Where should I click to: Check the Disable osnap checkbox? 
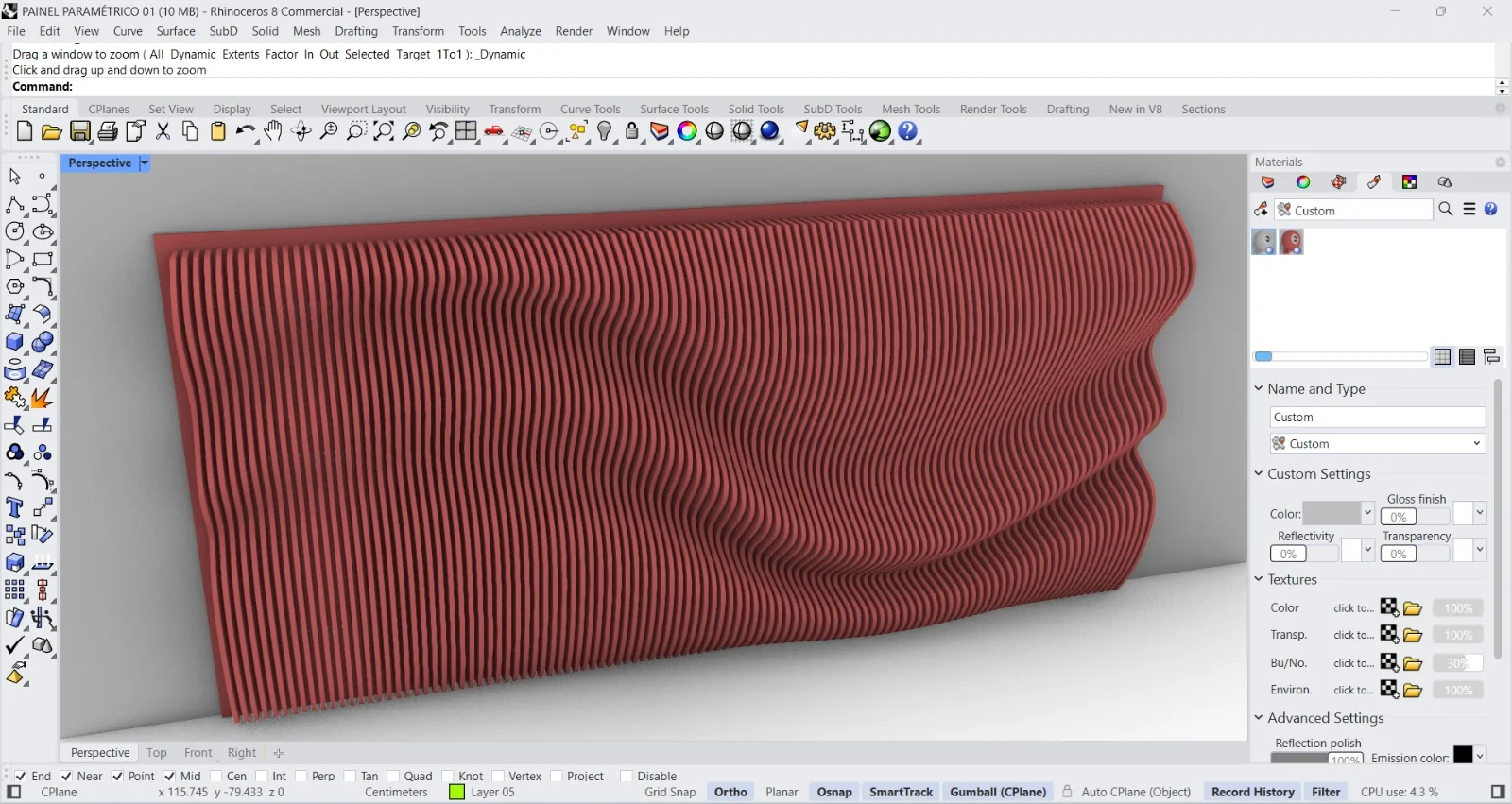tap(626, 777)
